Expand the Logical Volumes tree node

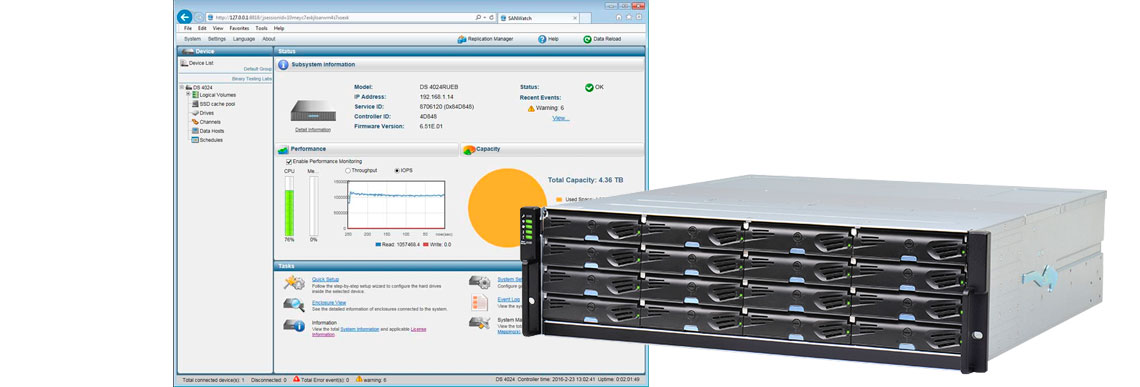tap(188, 95)
